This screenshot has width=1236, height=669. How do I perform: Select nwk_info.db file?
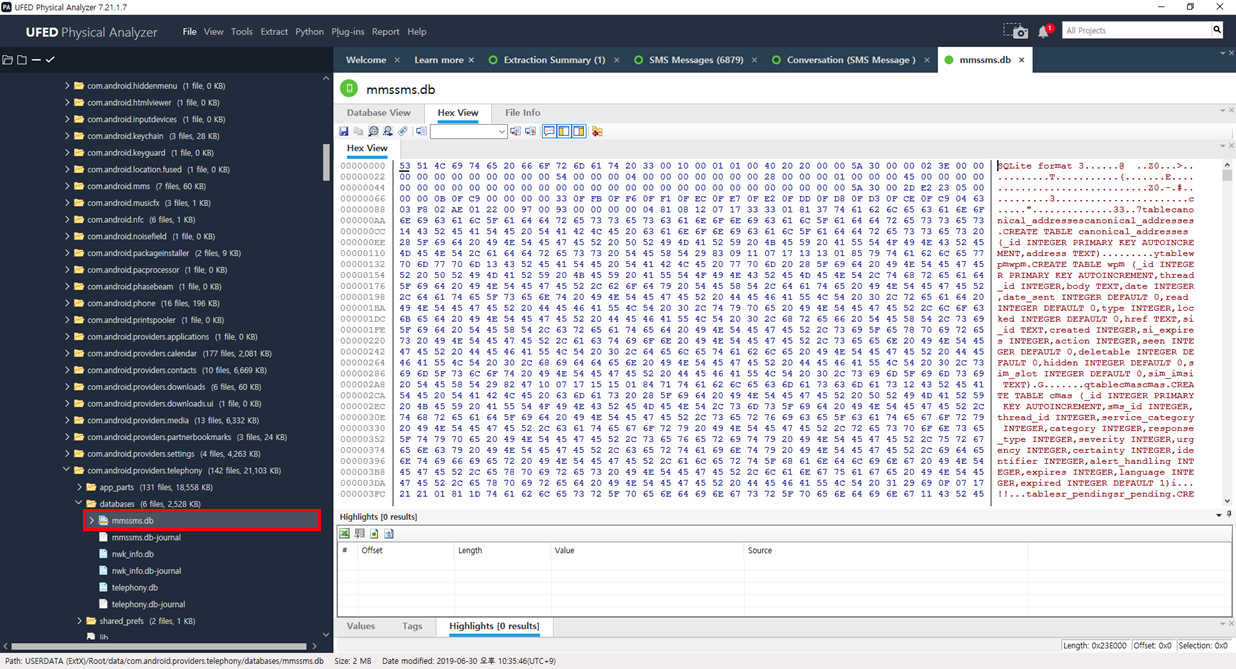point(133,554)
